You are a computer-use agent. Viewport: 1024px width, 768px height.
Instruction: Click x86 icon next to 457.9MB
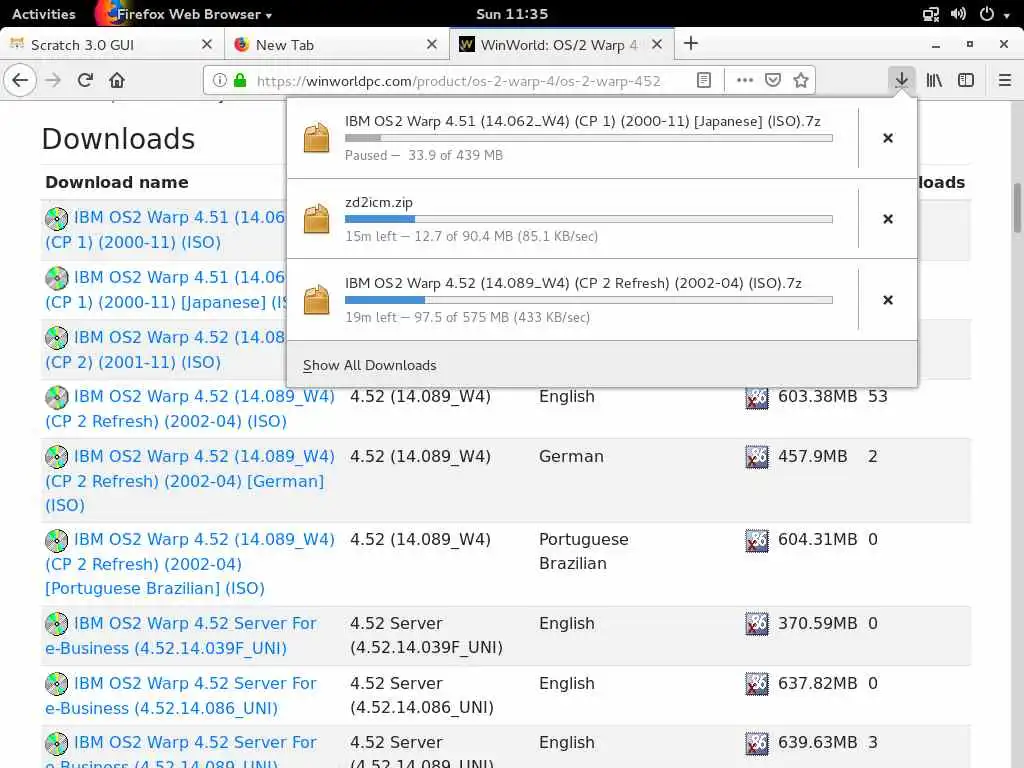point(757,457)
